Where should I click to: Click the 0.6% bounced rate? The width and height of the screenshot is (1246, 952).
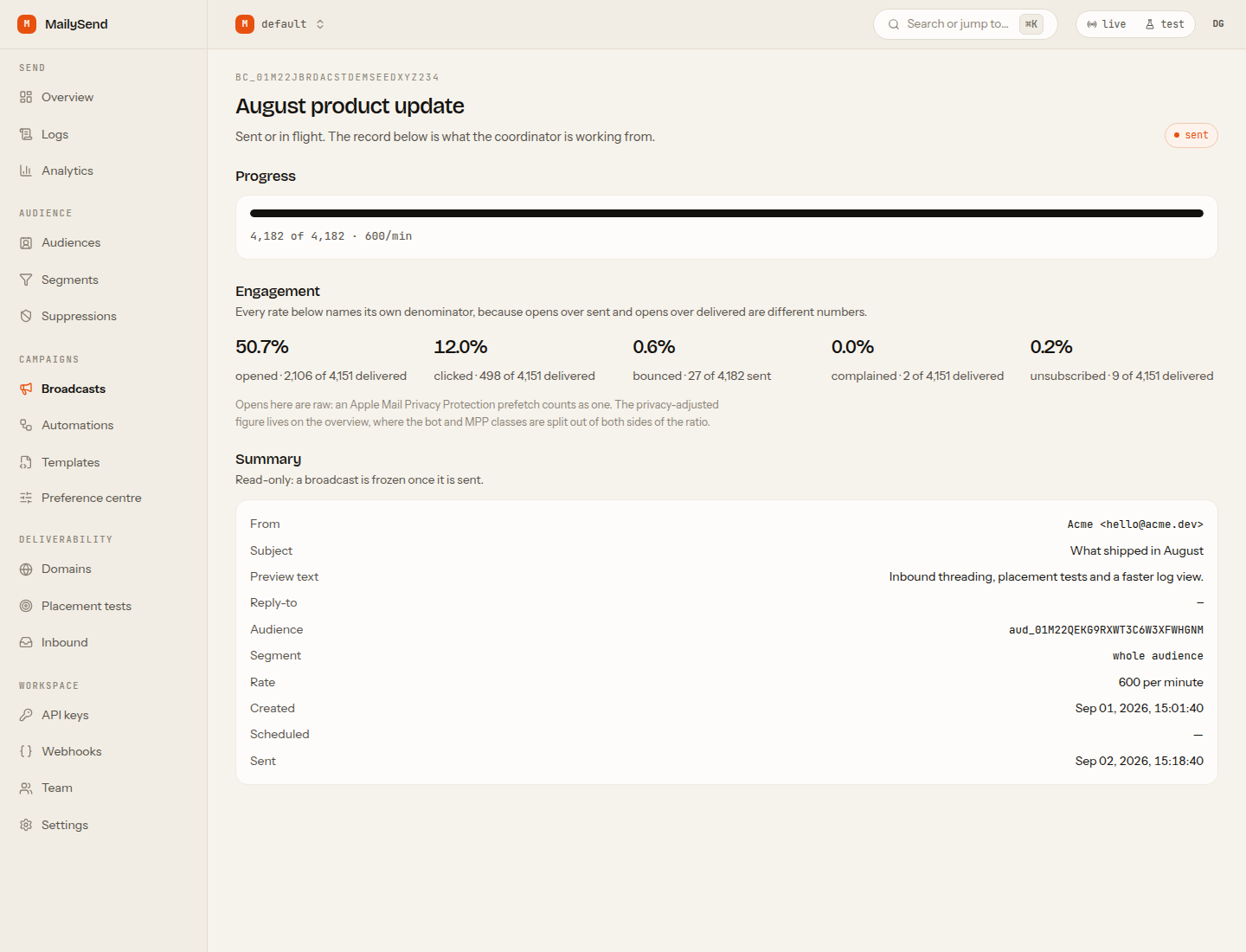[654, 347]
